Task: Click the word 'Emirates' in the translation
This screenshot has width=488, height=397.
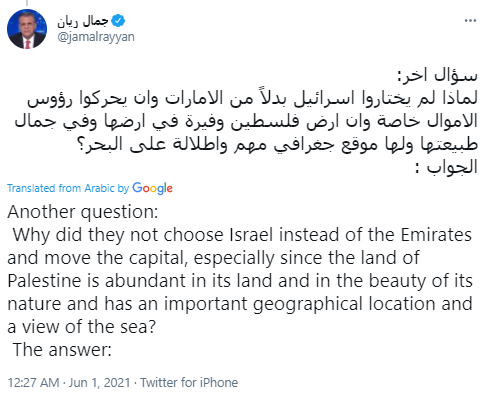Action: click(x=436, y=235)
